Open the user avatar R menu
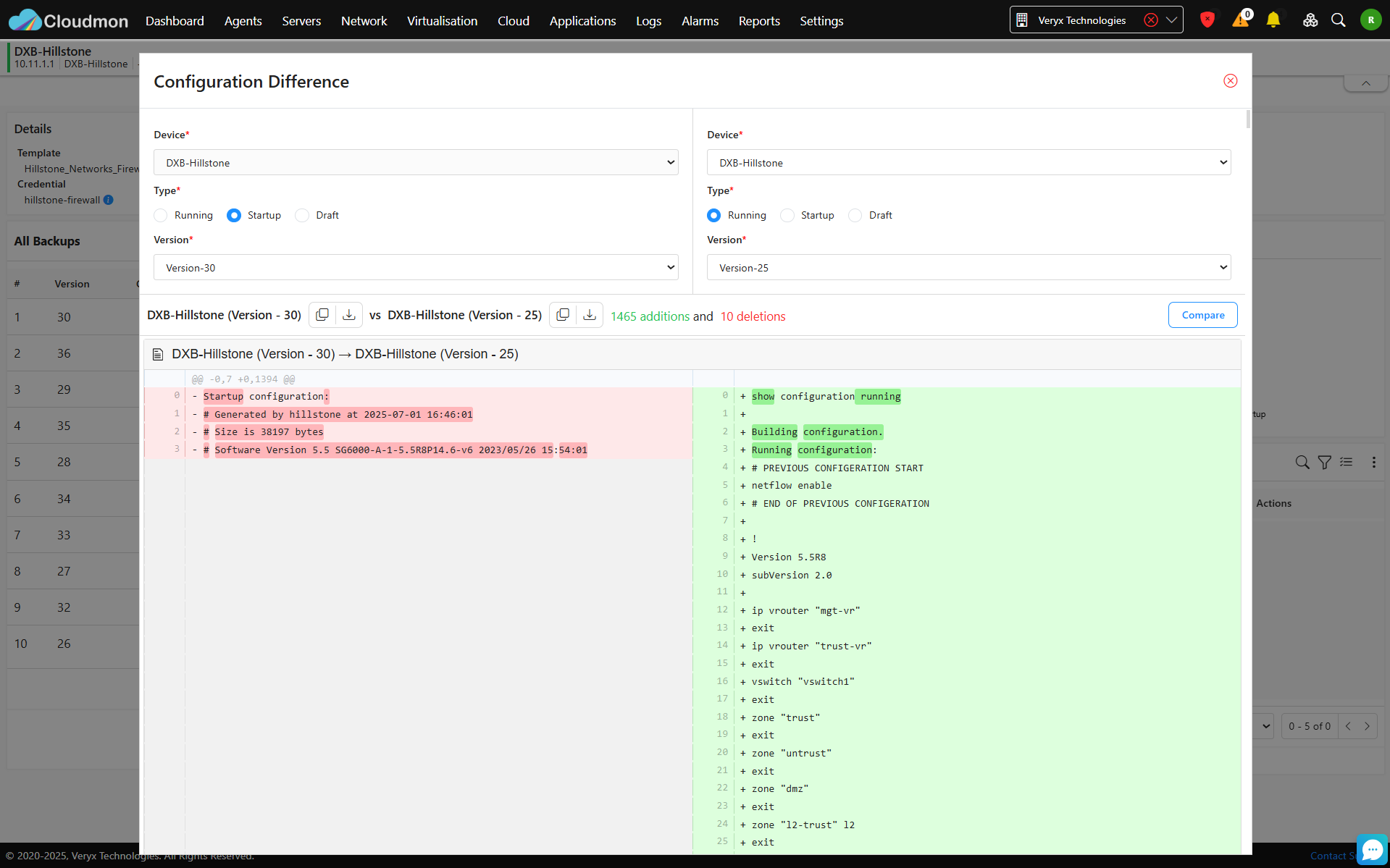Screen dimensions: 1390x868 1370,20
